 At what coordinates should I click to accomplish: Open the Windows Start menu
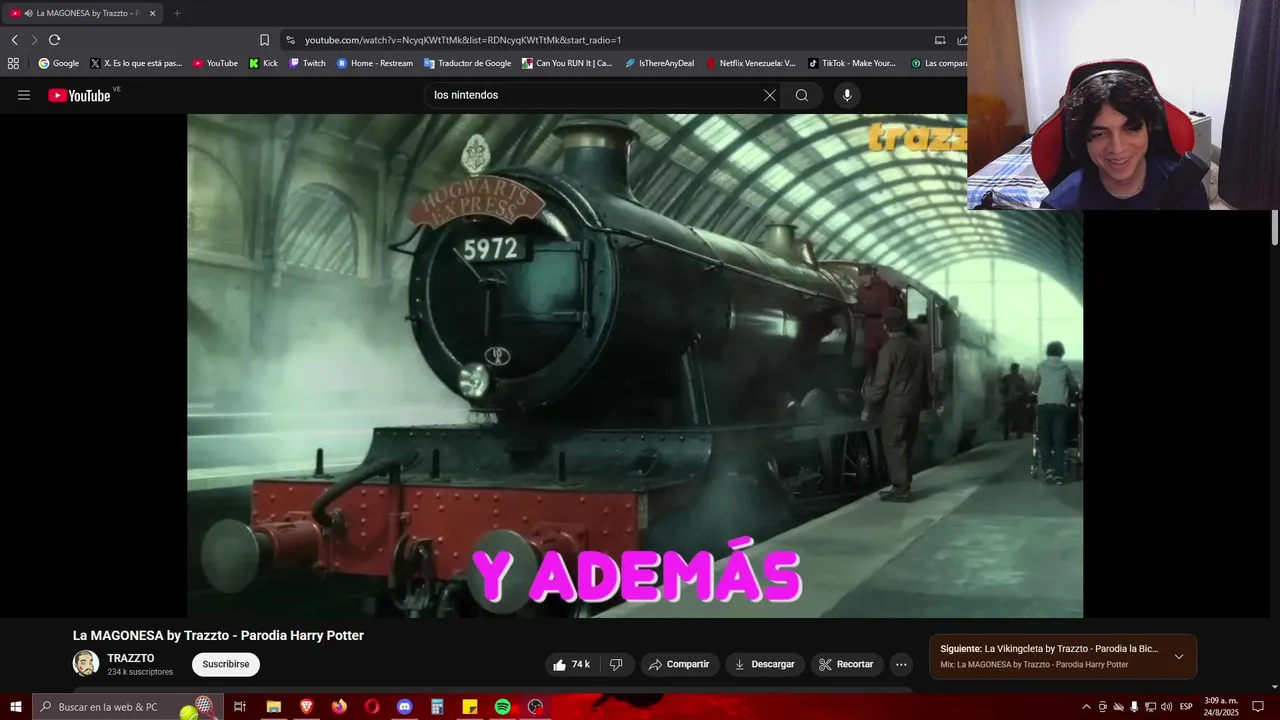pyautogui.click(x=16, y=707)
